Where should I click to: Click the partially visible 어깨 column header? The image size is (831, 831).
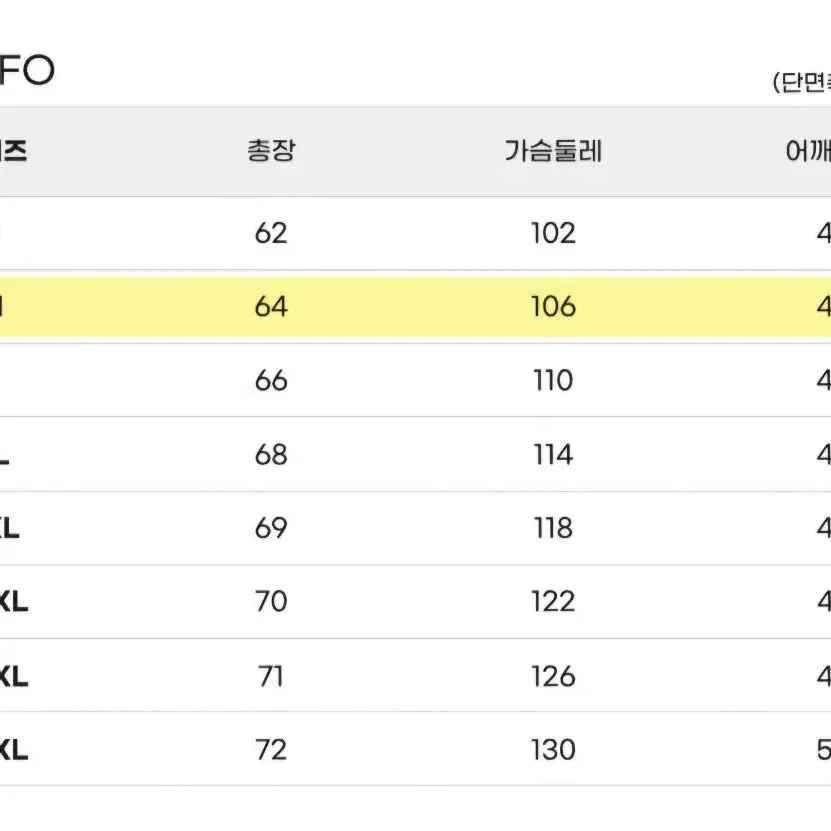[808, 151]
